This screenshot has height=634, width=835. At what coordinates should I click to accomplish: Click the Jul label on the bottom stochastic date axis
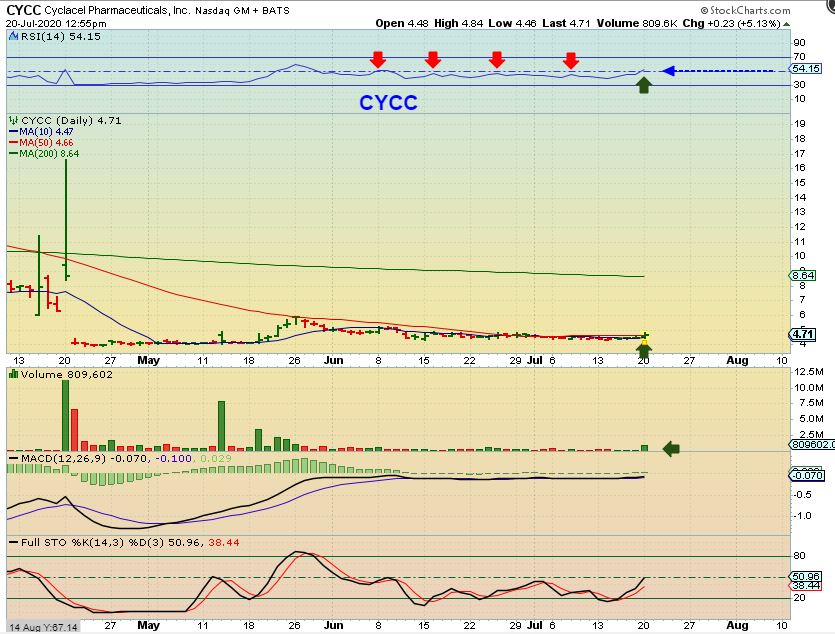pyautogui.click(x=535, y=625)
